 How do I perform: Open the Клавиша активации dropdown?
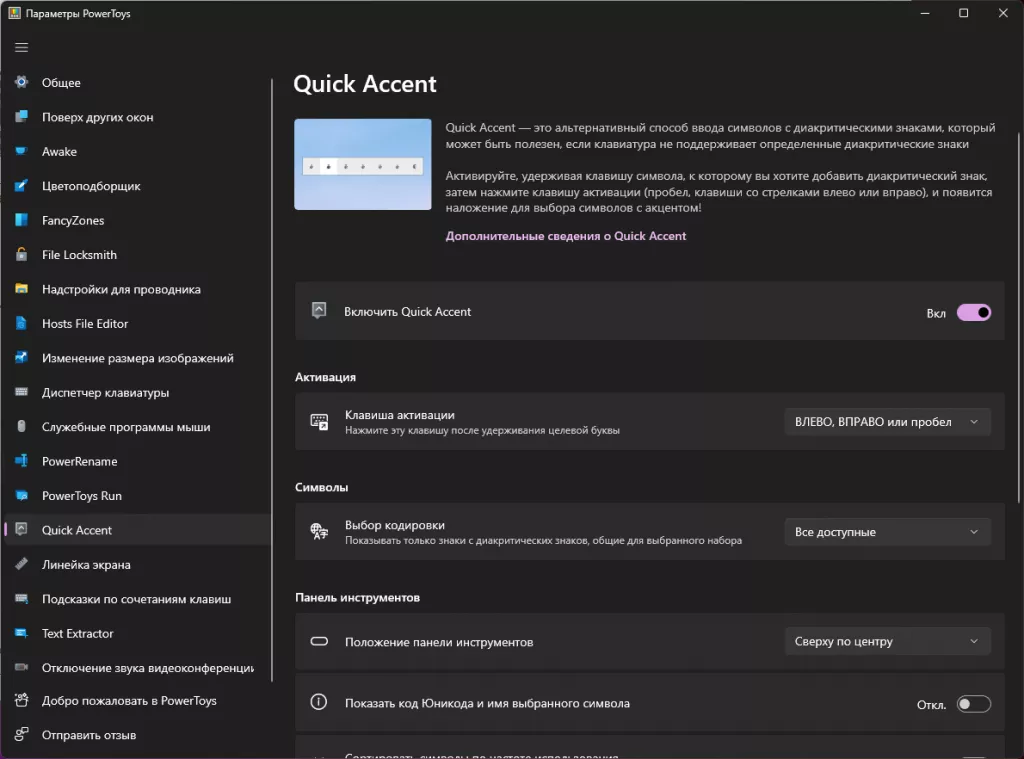point(887,422)
